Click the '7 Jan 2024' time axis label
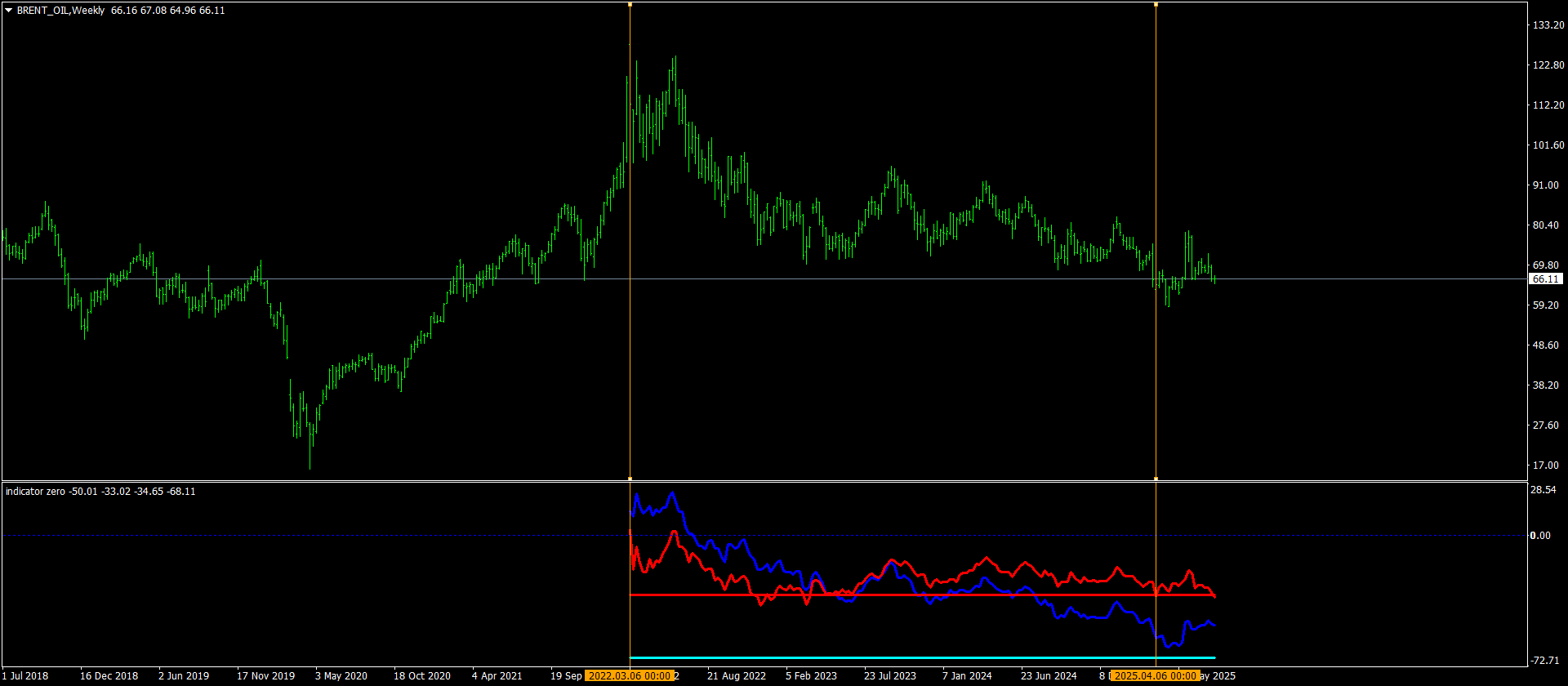The height and width of the screenshot is (686, 1568). coord(967,676)
